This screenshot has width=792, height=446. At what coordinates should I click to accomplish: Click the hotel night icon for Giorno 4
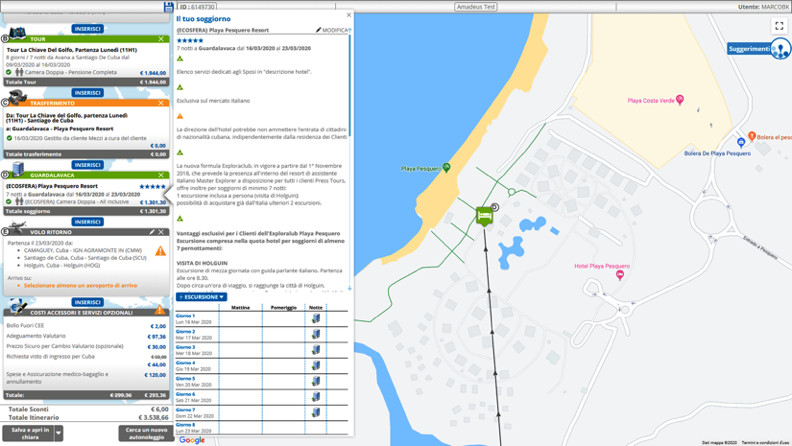(316, 365)
